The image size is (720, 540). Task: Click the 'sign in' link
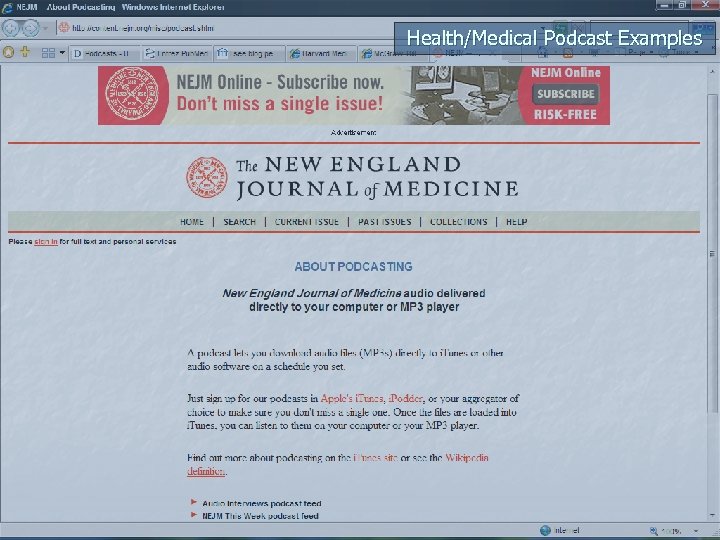click(x=46, y=242)
